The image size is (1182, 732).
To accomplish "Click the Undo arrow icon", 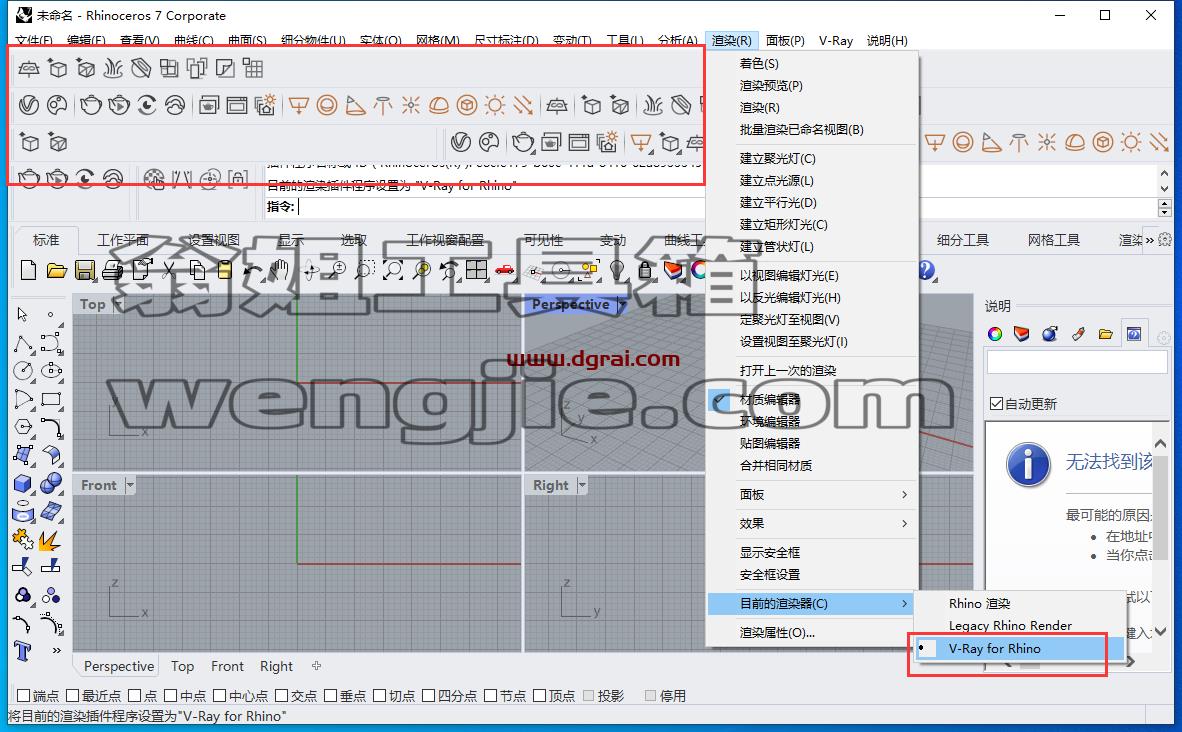I will [253, 270].
